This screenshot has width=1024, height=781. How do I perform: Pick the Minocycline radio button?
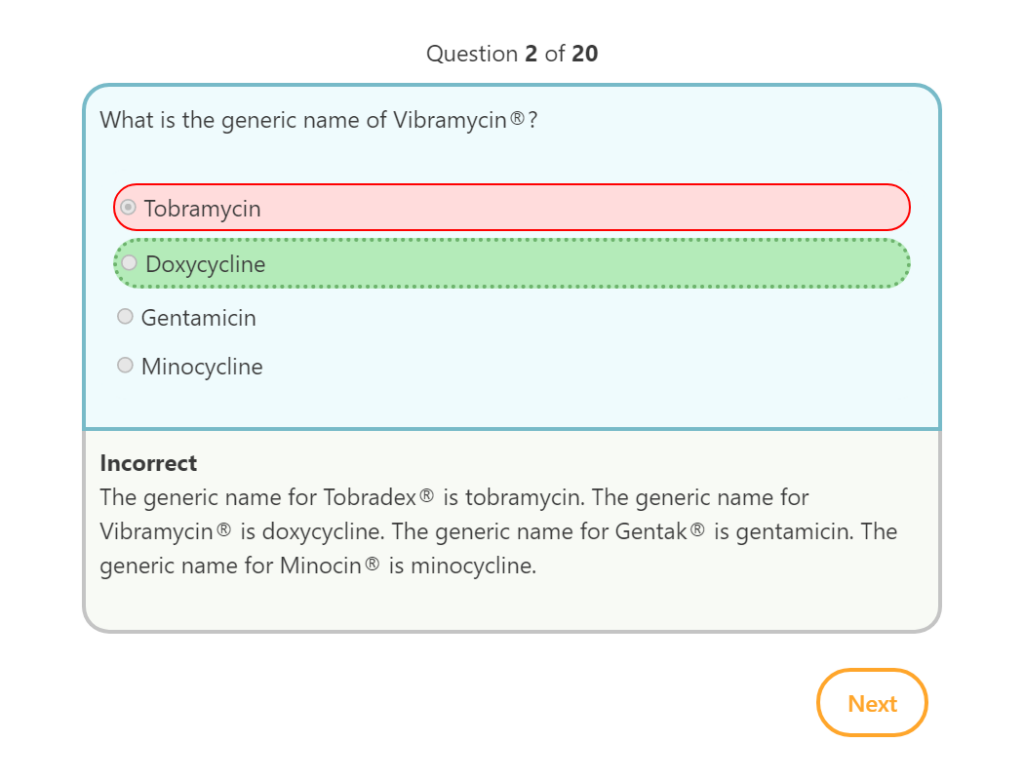tap(125, 366)
